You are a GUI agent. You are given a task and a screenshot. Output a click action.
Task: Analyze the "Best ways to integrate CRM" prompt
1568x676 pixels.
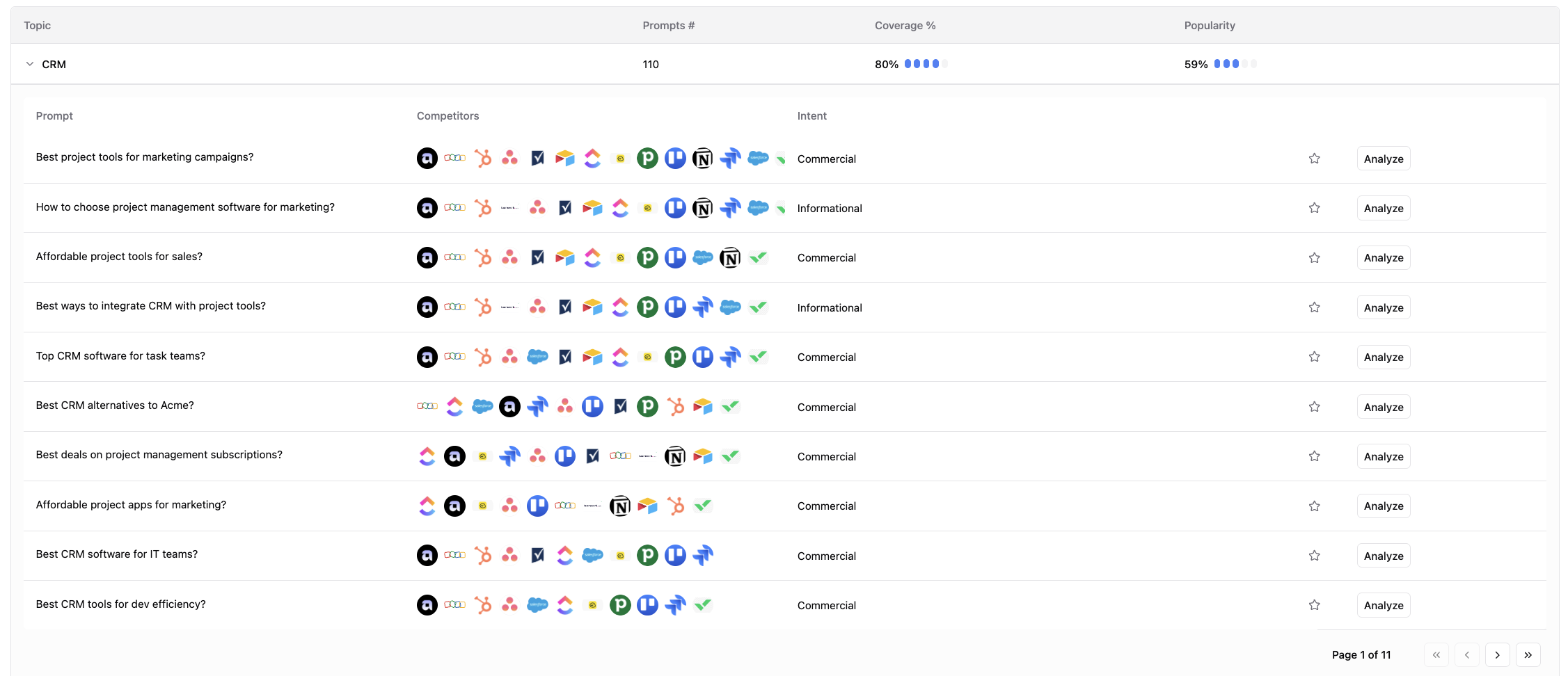coord(1383,307)
